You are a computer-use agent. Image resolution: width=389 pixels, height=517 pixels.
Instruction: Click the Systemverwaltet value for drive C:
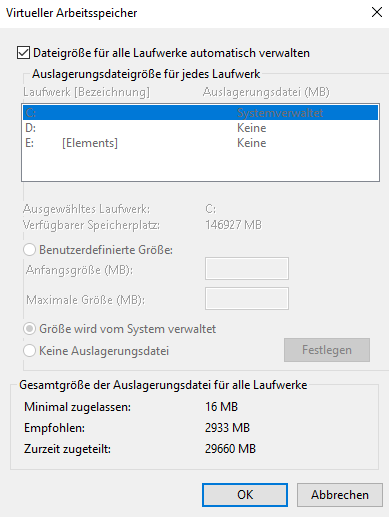(x=280, y=113)
